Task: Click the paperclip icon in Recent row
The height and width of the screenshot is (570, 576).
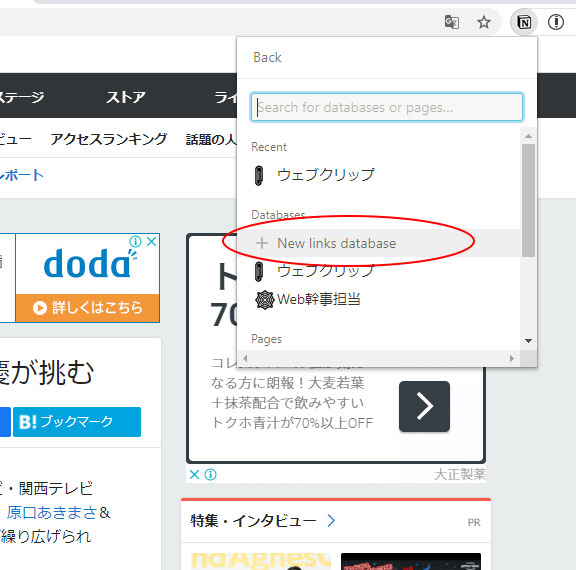Action: [259, 175]
